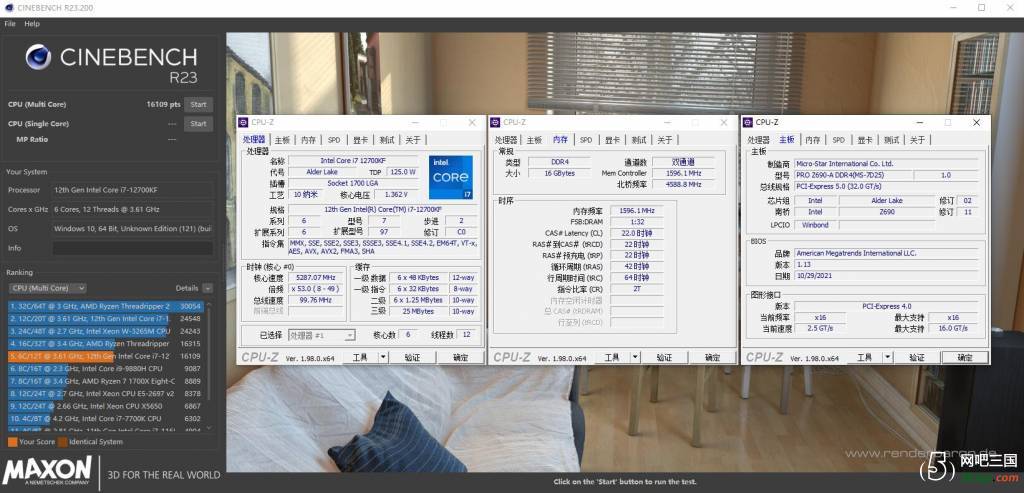Click the Cinebench title bar app icon
1024x493 pixels.
[7, 7]
